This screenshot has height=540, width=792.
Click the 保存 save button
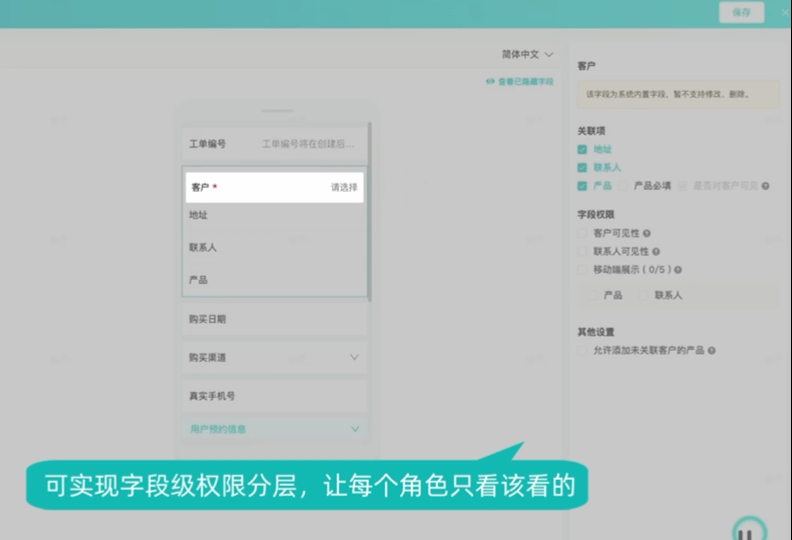741,13
